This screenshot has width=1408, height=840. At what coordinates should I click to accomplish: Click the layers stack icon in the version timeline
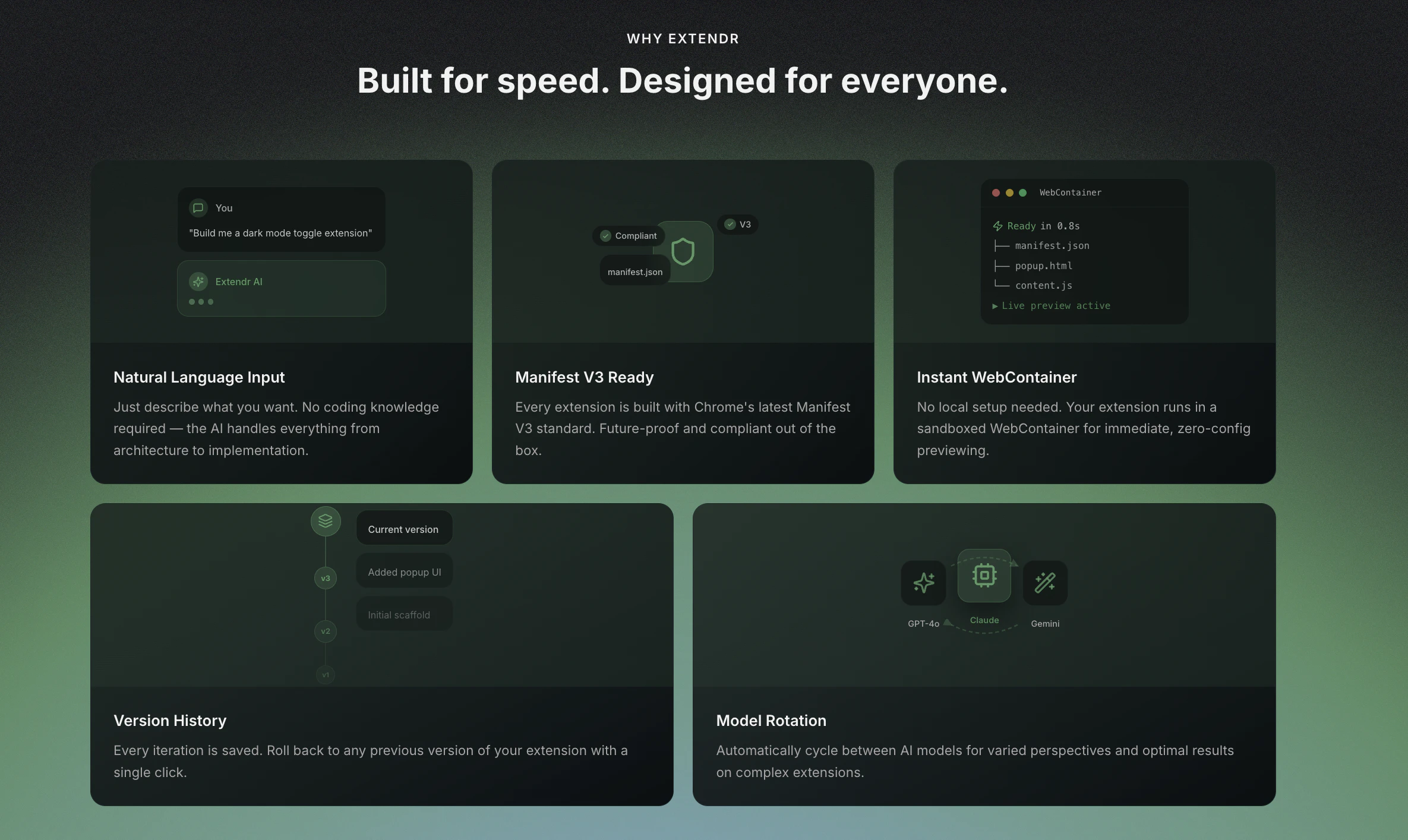point(326,521)
